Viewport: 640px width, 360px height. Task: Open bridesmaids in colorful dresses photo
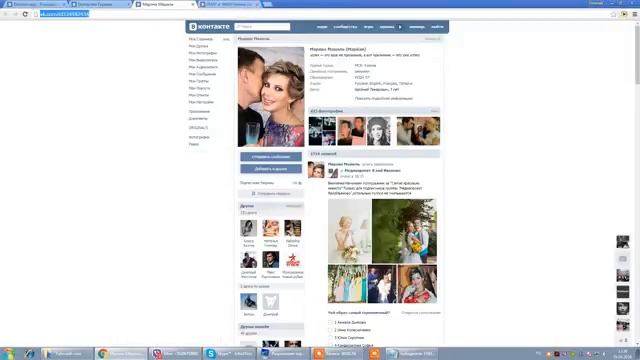click(x=347, y=284)
